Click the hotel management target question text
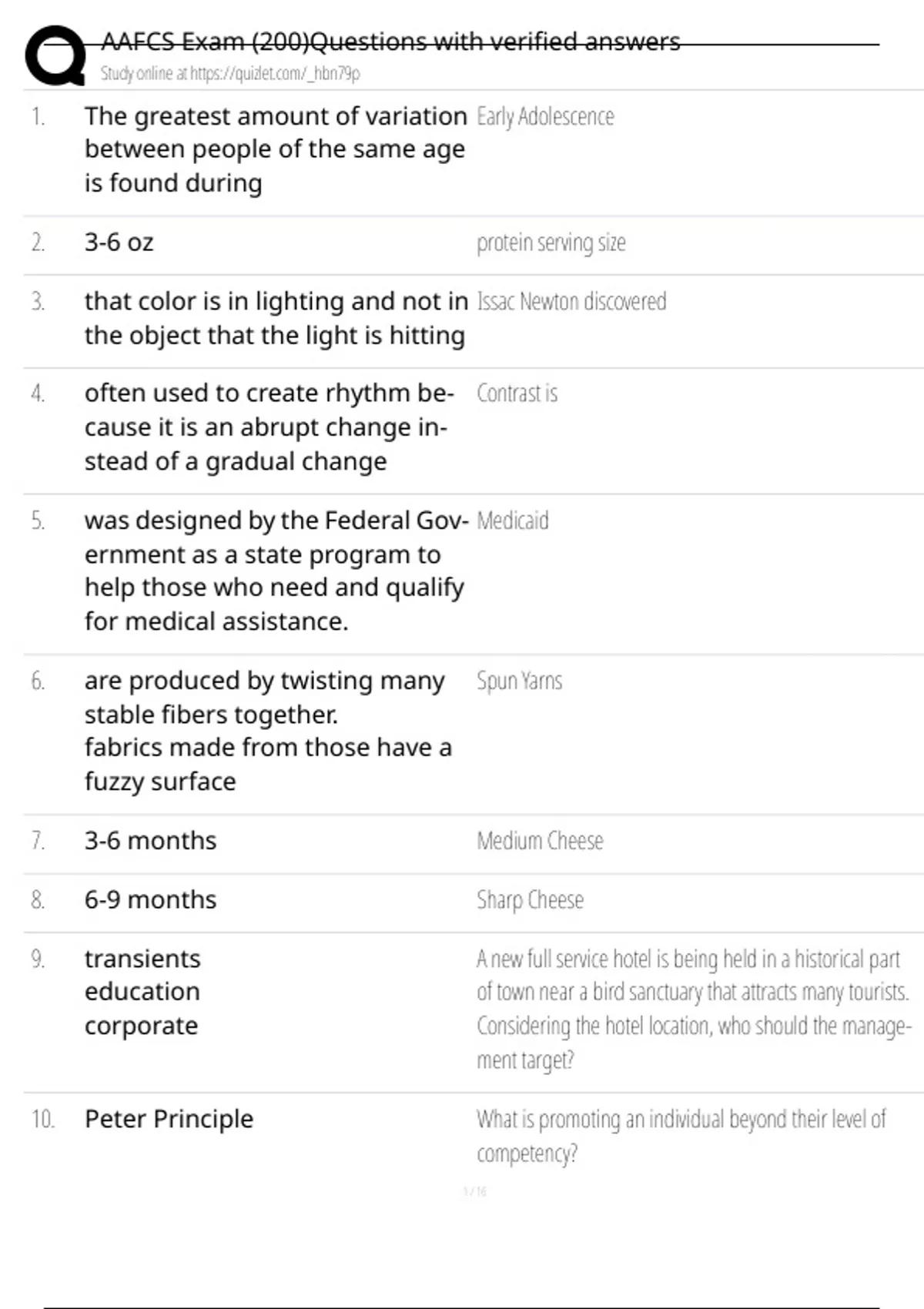Screen dimensions: 924x1309 (x=693, y=1009)
